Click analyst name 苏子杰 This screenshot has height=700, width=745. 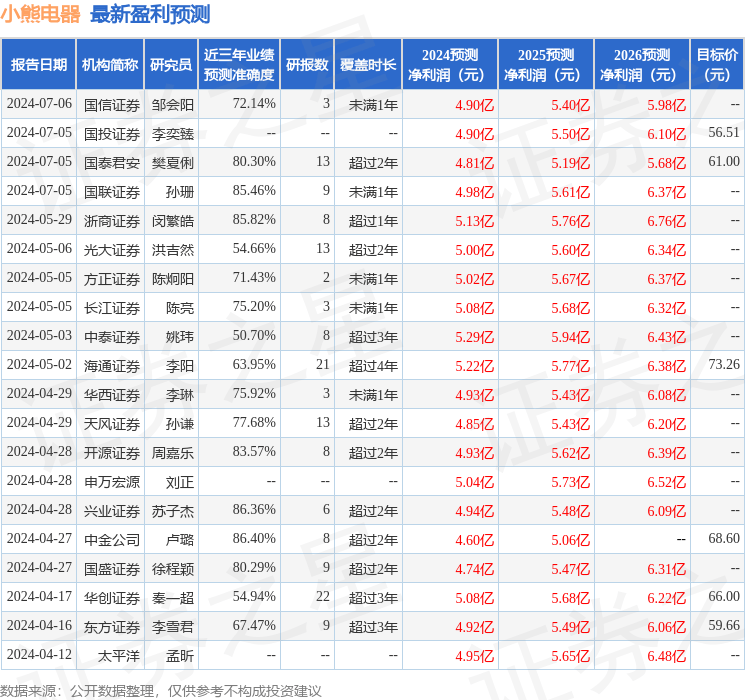point(173,510)
